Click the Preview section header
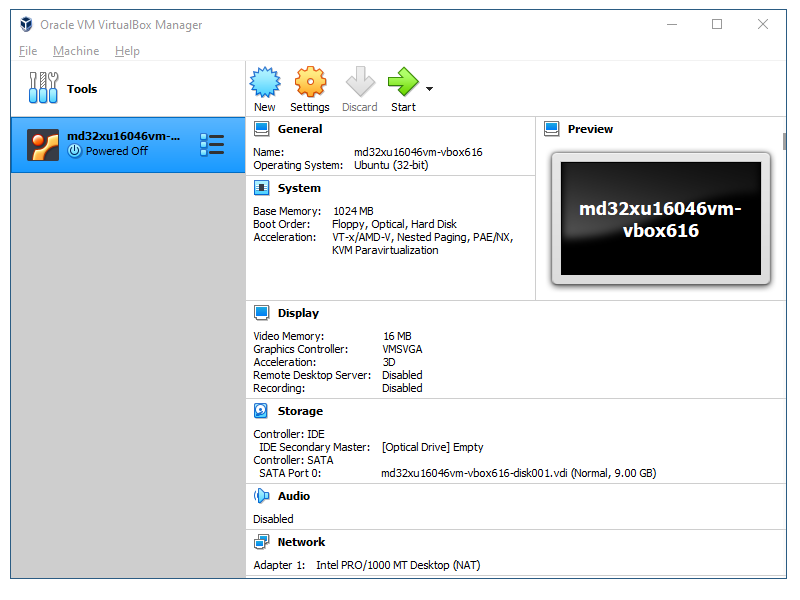 590,129
